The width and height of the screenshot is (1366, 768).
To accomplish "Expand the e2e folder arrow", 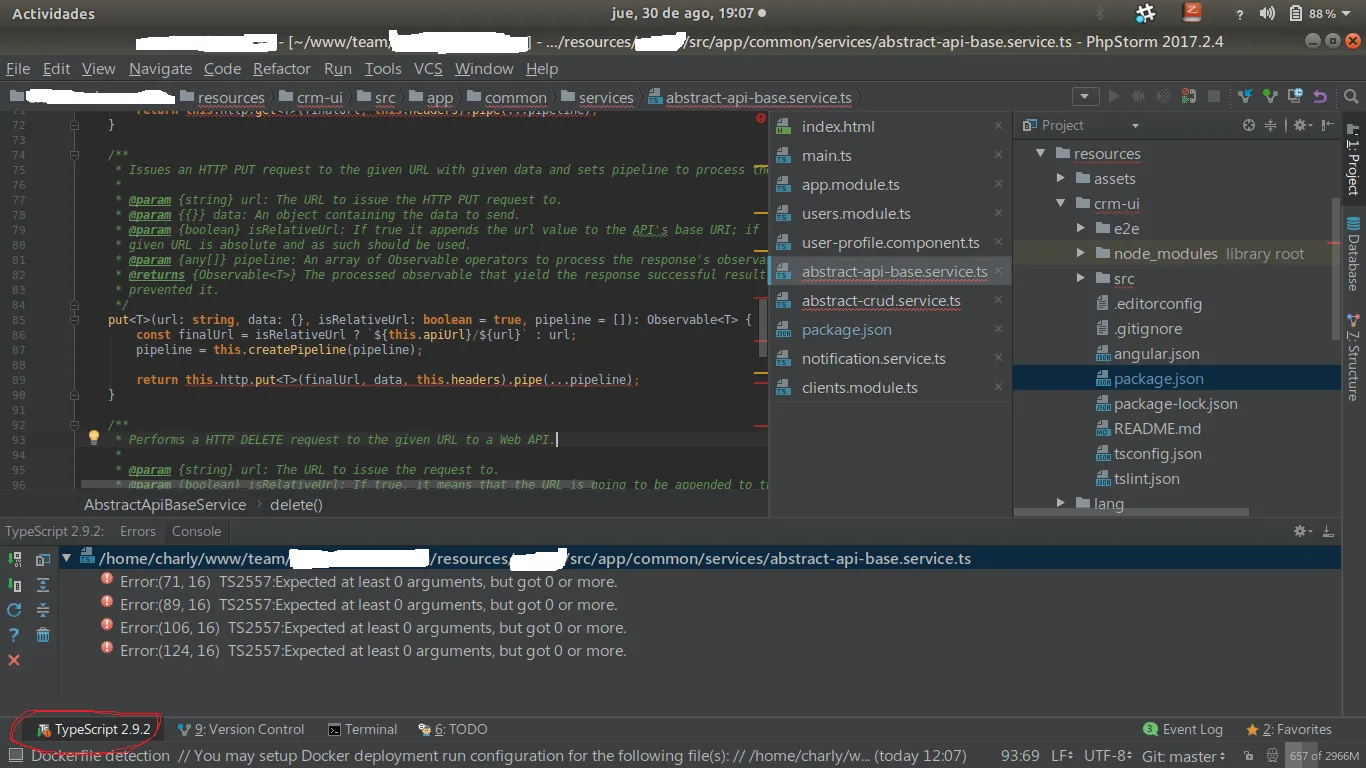I will point(1081,228).
